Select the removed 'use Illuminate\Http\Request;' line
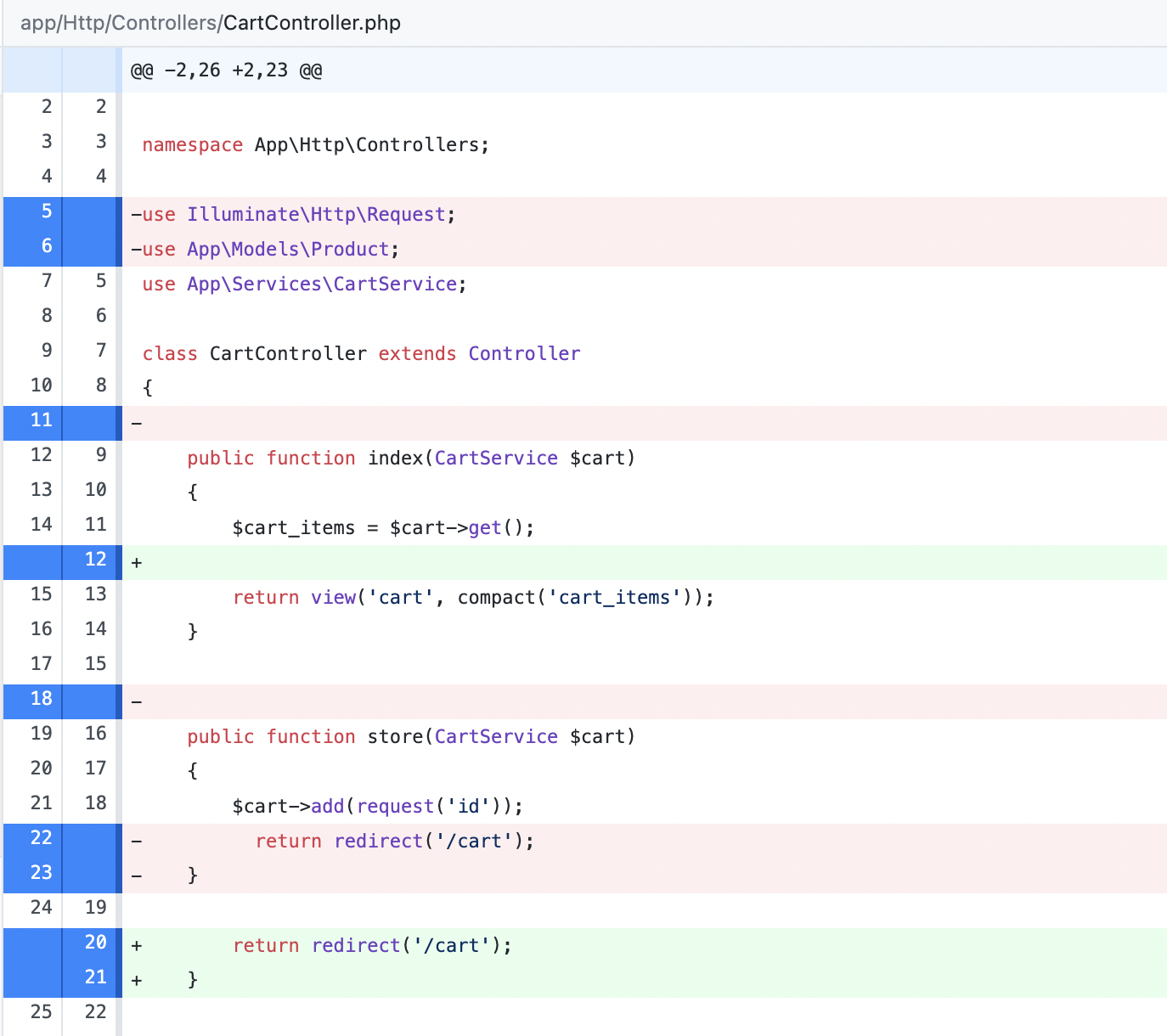1167x1036 pixels. (300, 214)
